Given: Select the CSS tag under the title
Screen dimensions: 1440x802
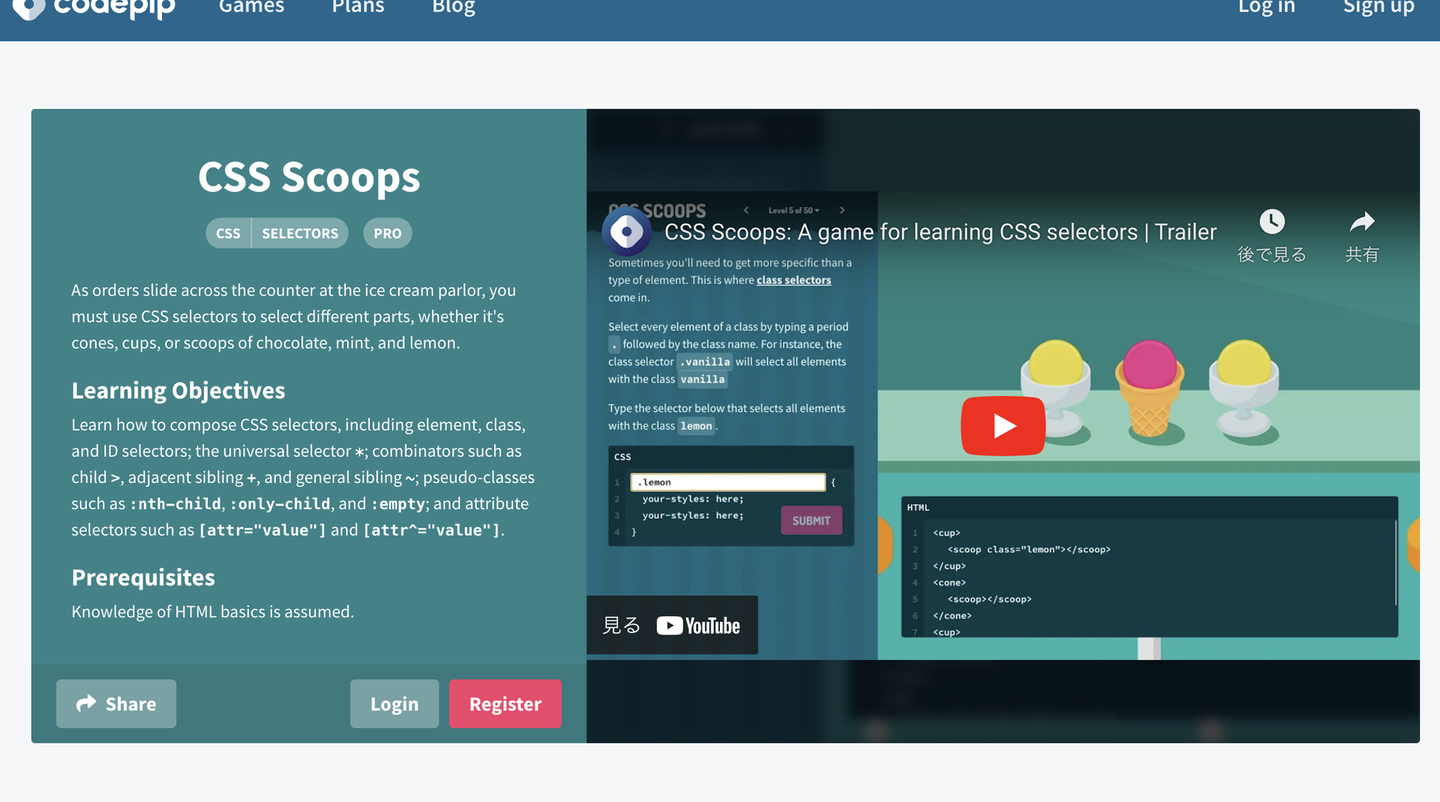Looking at the screenshot, I should pyautogui.click(x=229, y=233).
